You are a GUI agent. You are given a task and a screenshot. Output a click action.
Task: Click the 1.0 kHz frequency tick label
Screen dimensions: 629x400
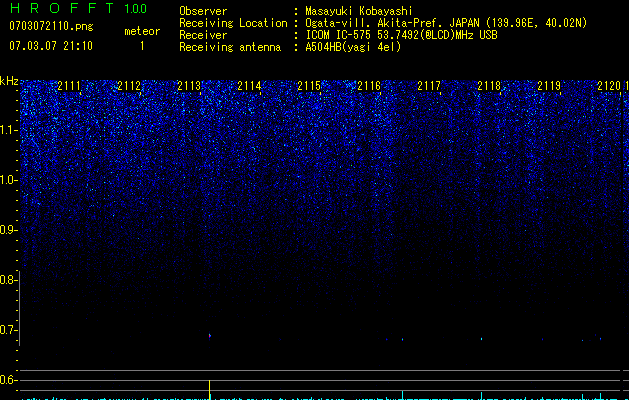point(8,180)
